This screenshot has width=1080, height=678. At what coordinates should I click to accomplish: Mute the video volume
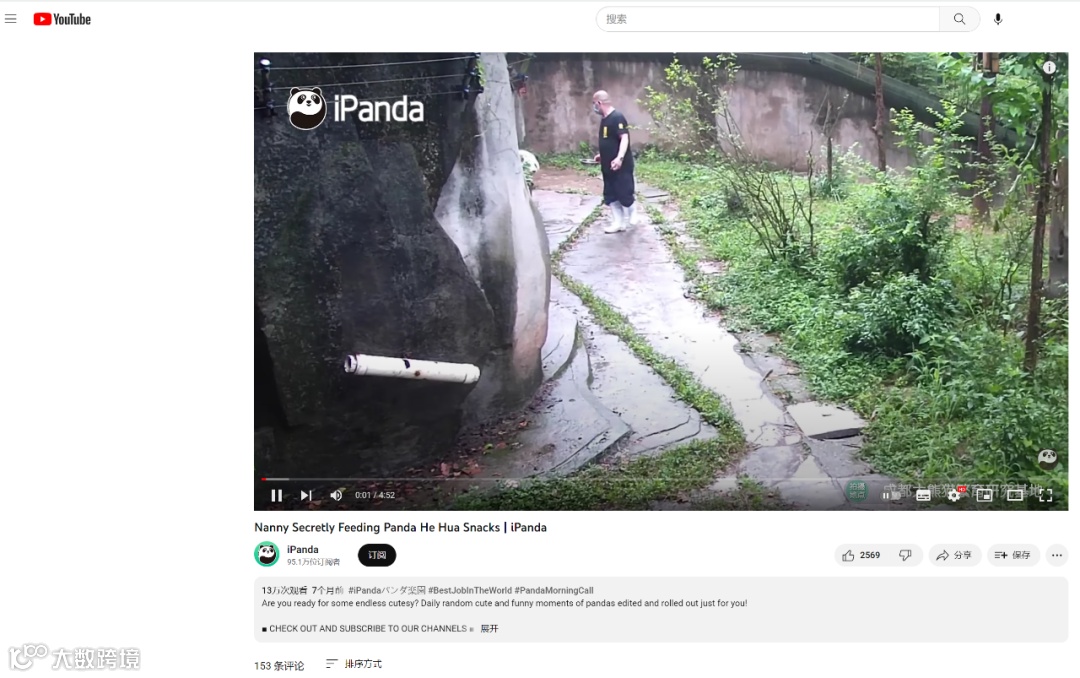(x=336, y=495)
